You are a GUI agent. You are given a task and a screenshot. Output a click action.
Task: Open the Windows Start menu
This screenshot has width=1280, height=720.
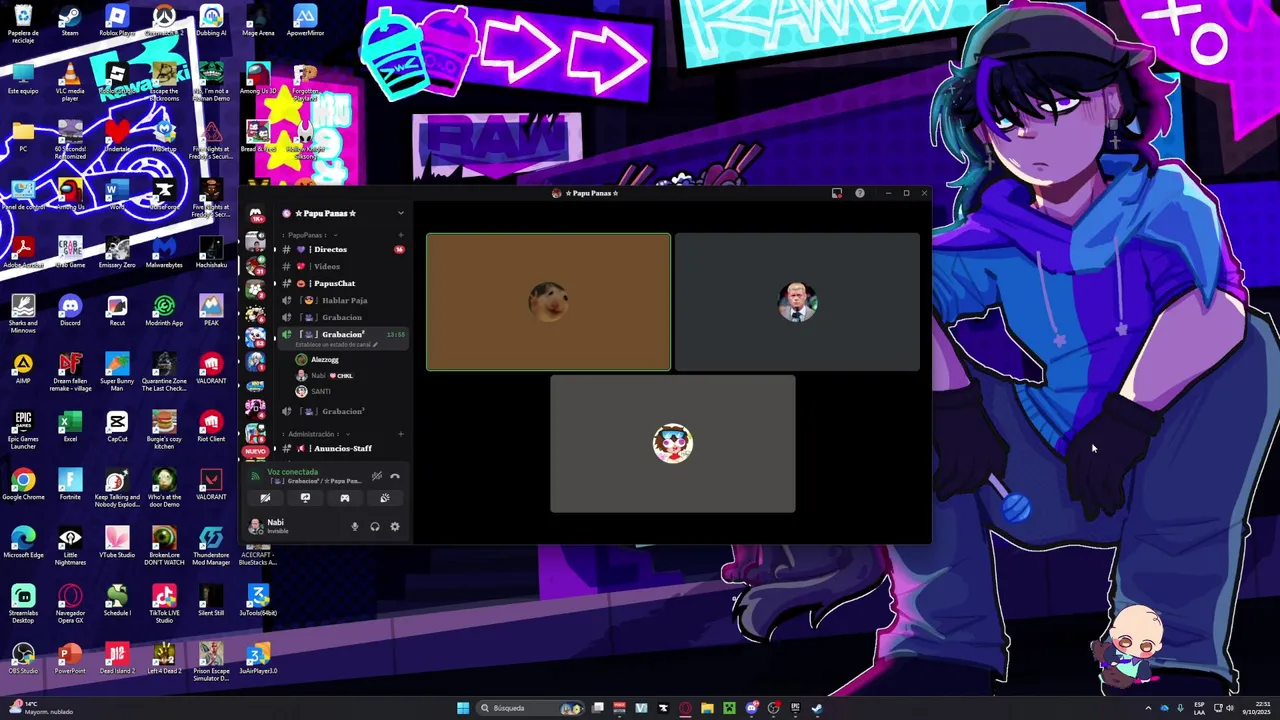[463, 708]
